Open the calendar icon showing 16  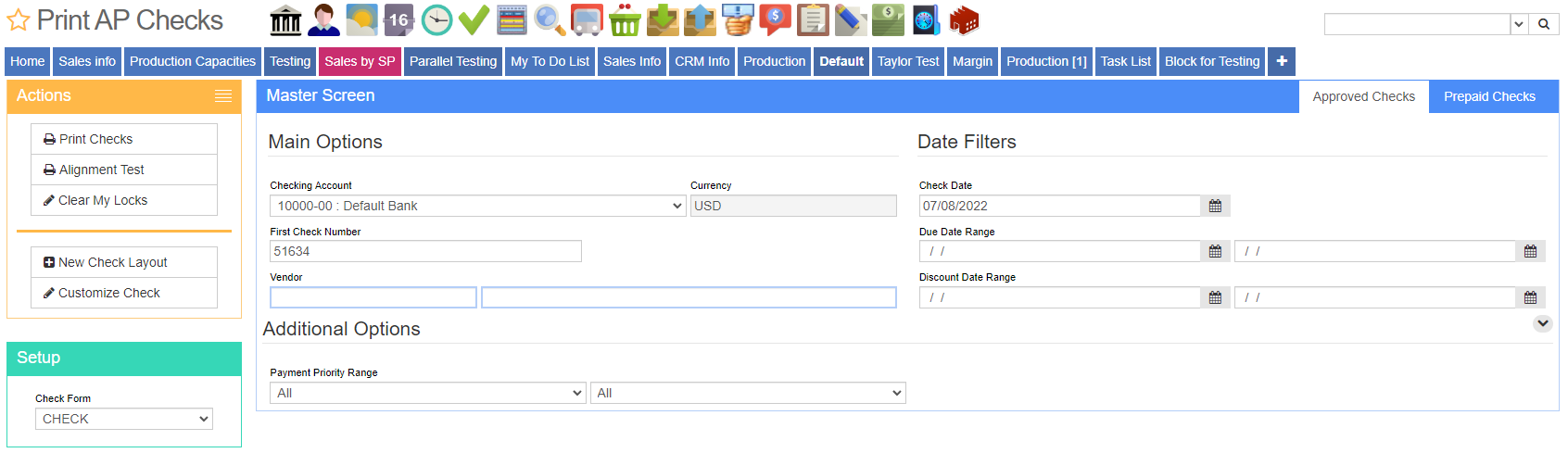point(398,19)
